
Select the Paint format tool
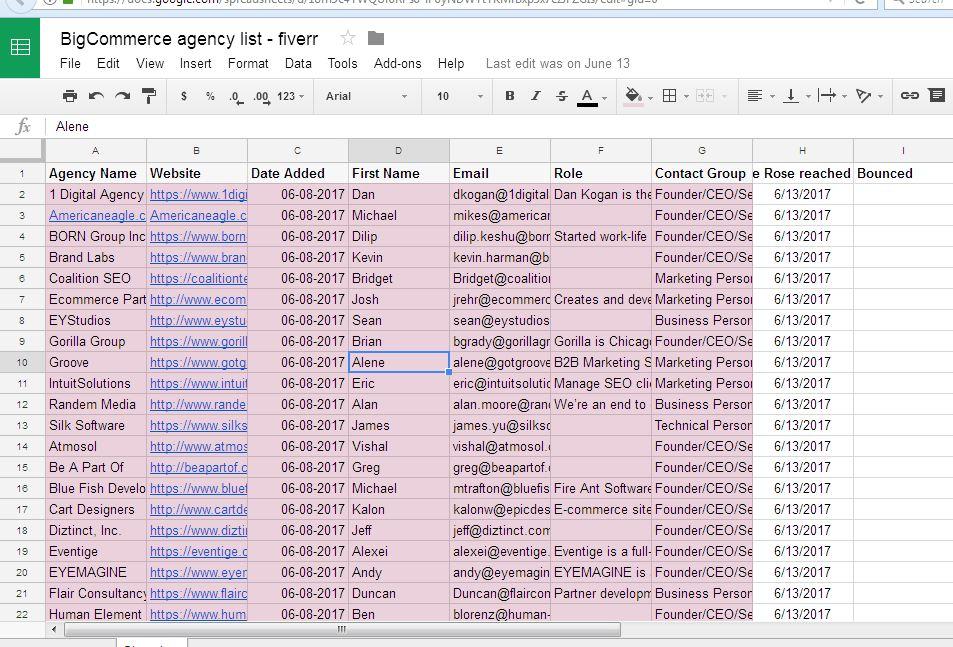(x=147, y=95)
